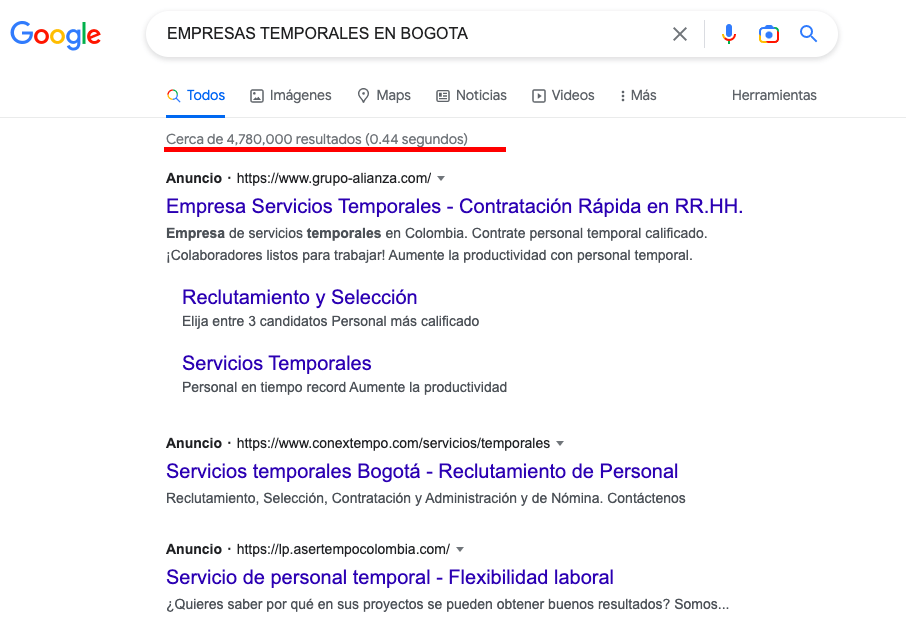This screenshot has width=906, height=632.
Task: Open the Maps tab
Action: pos(384,95)
